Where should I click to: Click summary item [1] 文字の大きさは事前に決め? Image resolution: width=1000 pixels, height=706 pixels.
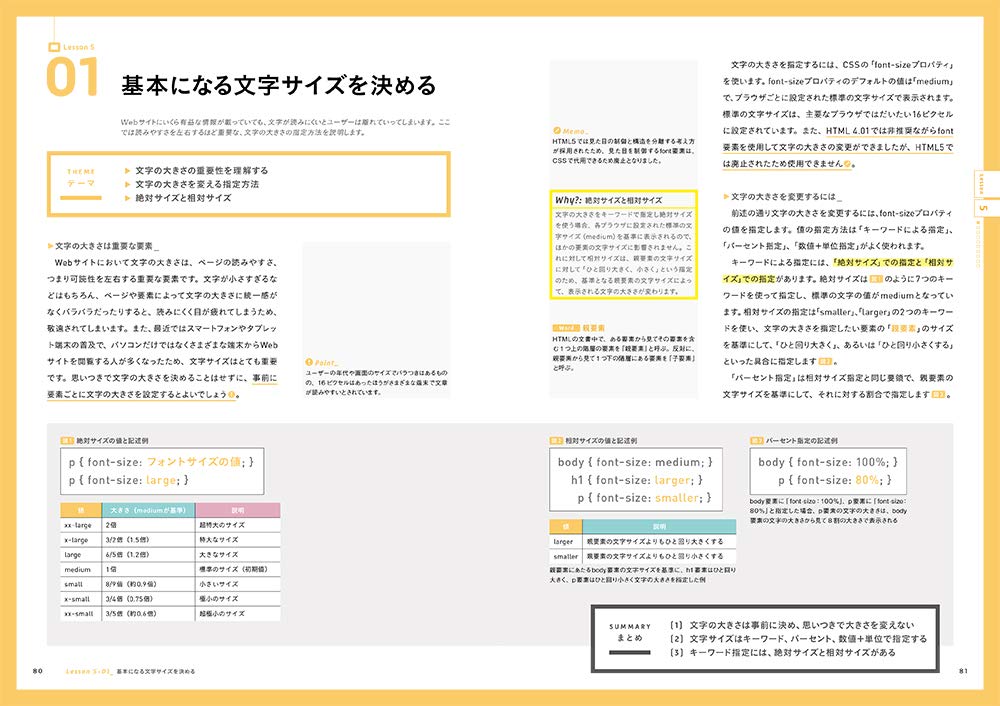pyautogui.click(x=792, y=626)
